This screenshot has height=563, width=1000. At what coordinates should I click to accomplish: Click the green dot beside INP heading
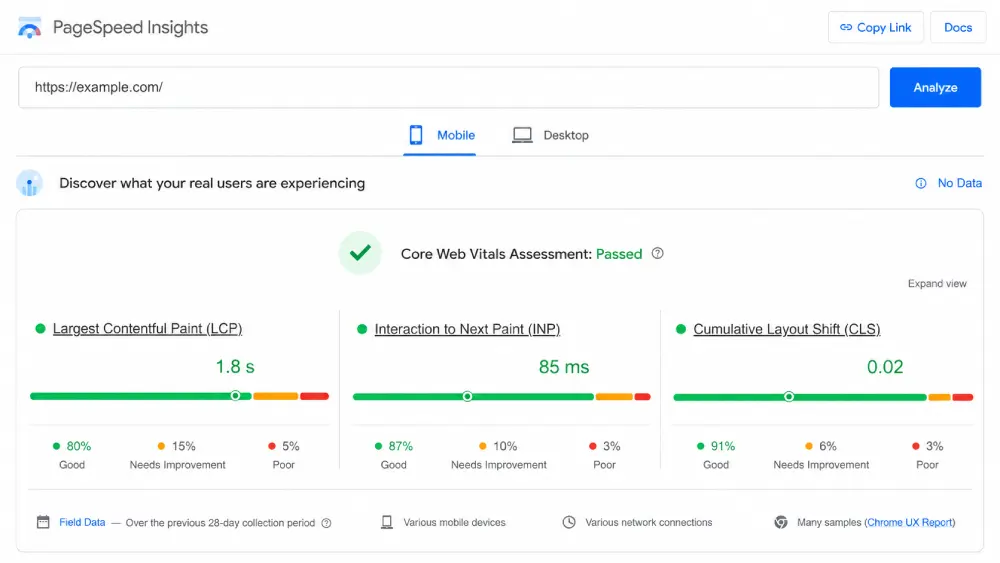coord(362,329)
